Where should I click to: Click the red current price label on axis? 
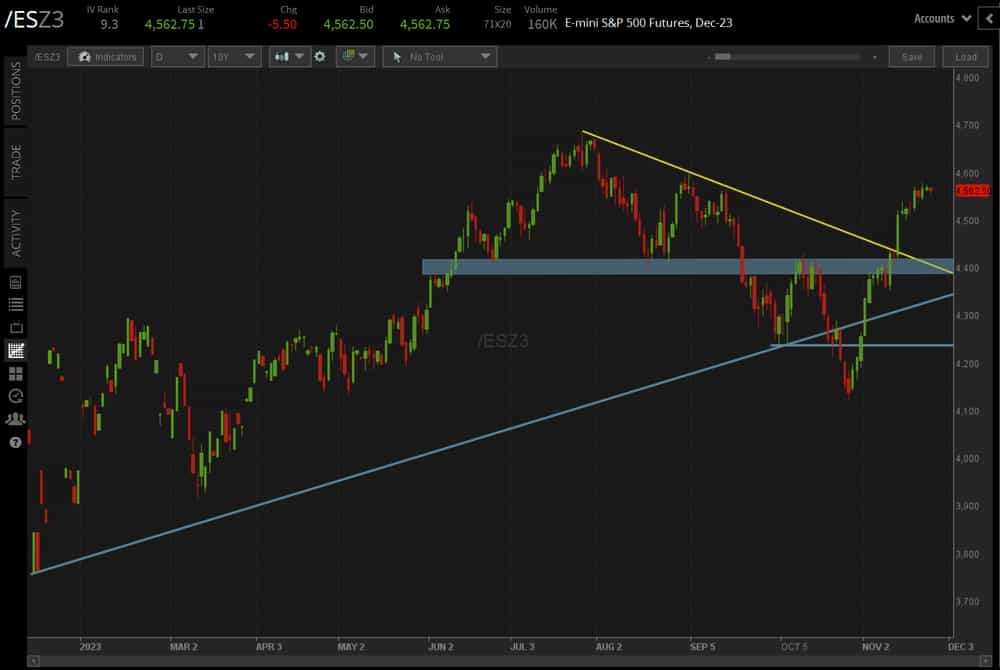(x=973, y=190)
